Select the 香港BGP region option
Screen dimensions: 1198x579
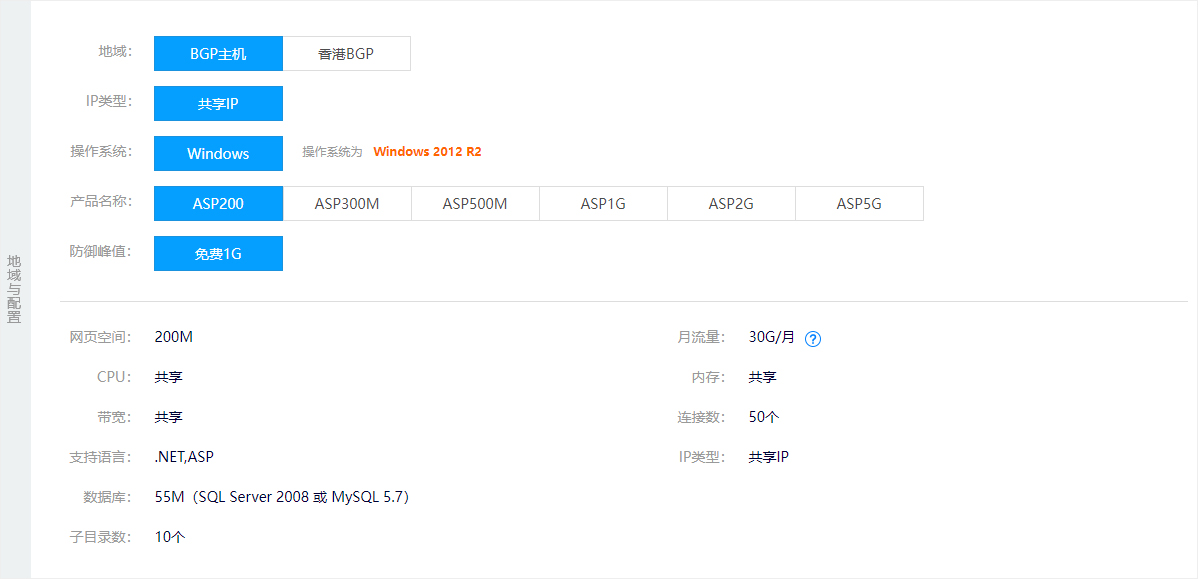tap(347, 53)
